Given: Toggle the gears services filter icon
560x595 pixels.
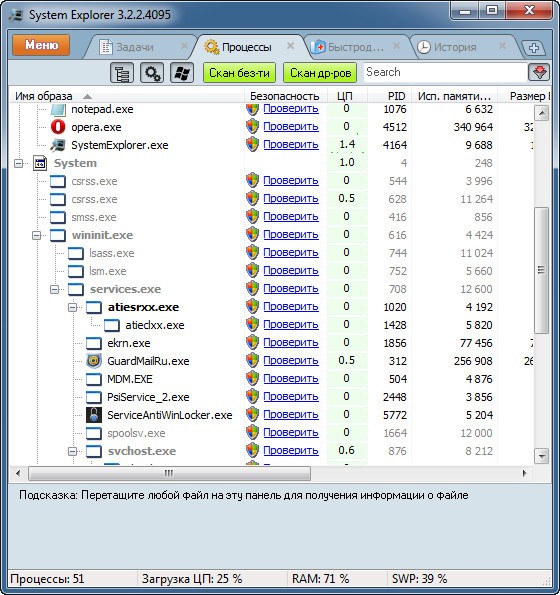Looking at the screenshot, I should pyautogui.click(x=152, y=72).
